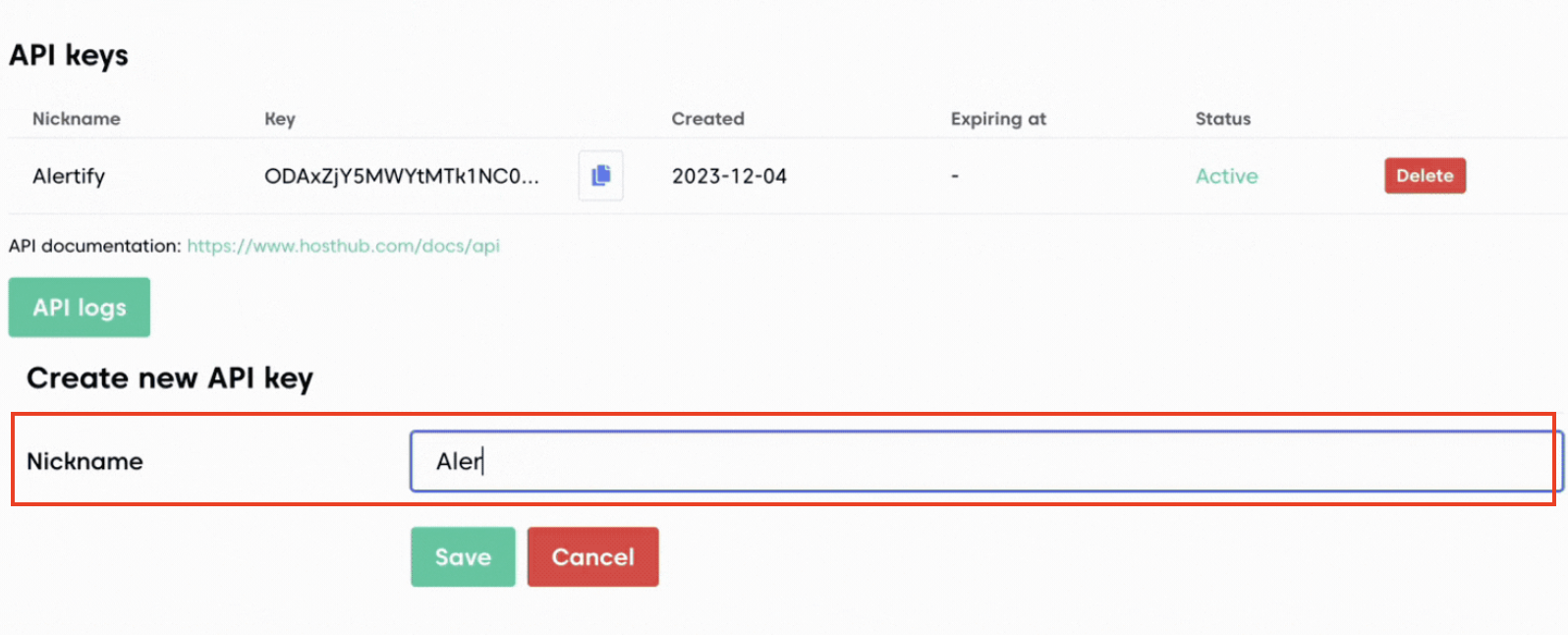Image resolution: width=1568 pixels, height=635 pixels.
Task: Select the Status column header
Action: click(1222, 119)
